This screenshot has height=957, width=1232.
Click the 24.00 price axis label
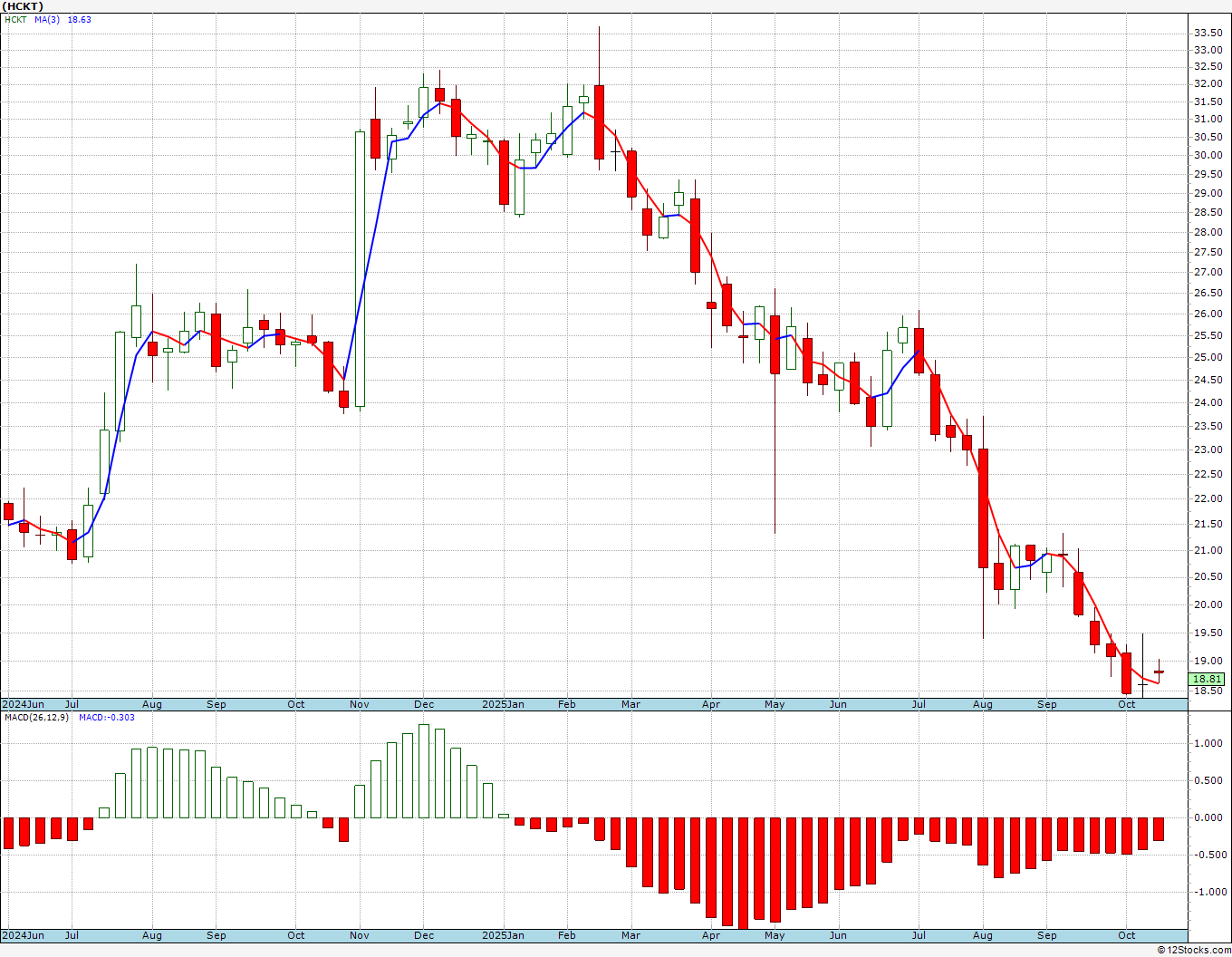pyautogui.click(x=1208, y=402)
